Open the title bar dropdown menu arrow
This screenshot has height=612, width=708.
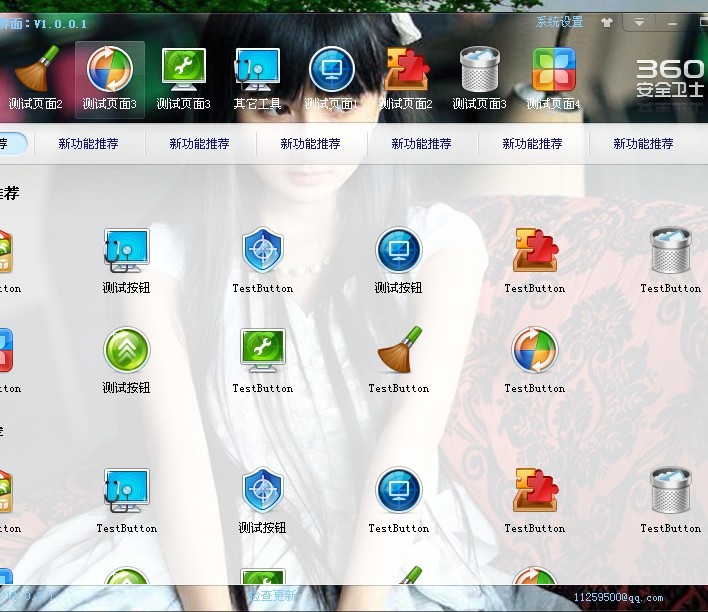point(639,22)
